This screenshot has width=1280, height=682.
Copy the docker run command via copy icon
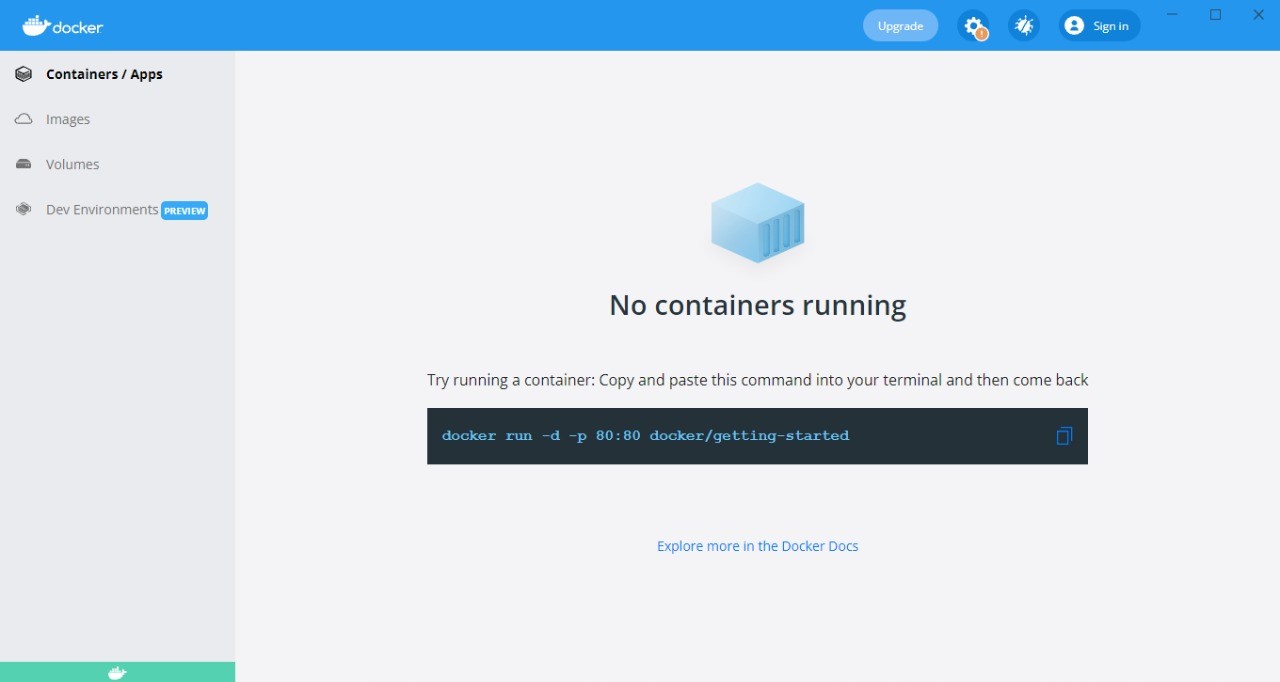coord(1064,436)
